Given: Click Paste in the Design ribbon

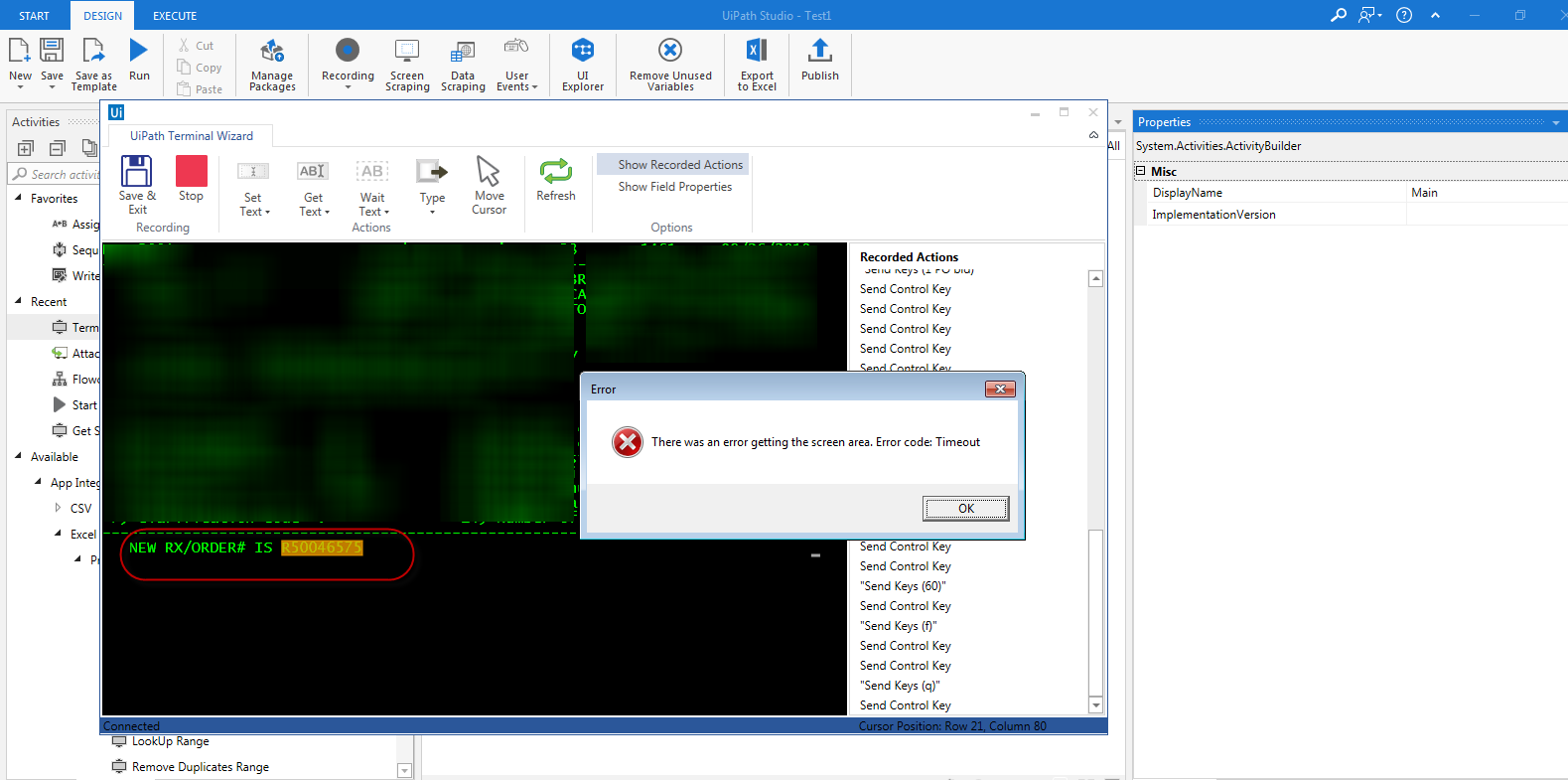Looking at the screenshot, I should pos(200,89).
